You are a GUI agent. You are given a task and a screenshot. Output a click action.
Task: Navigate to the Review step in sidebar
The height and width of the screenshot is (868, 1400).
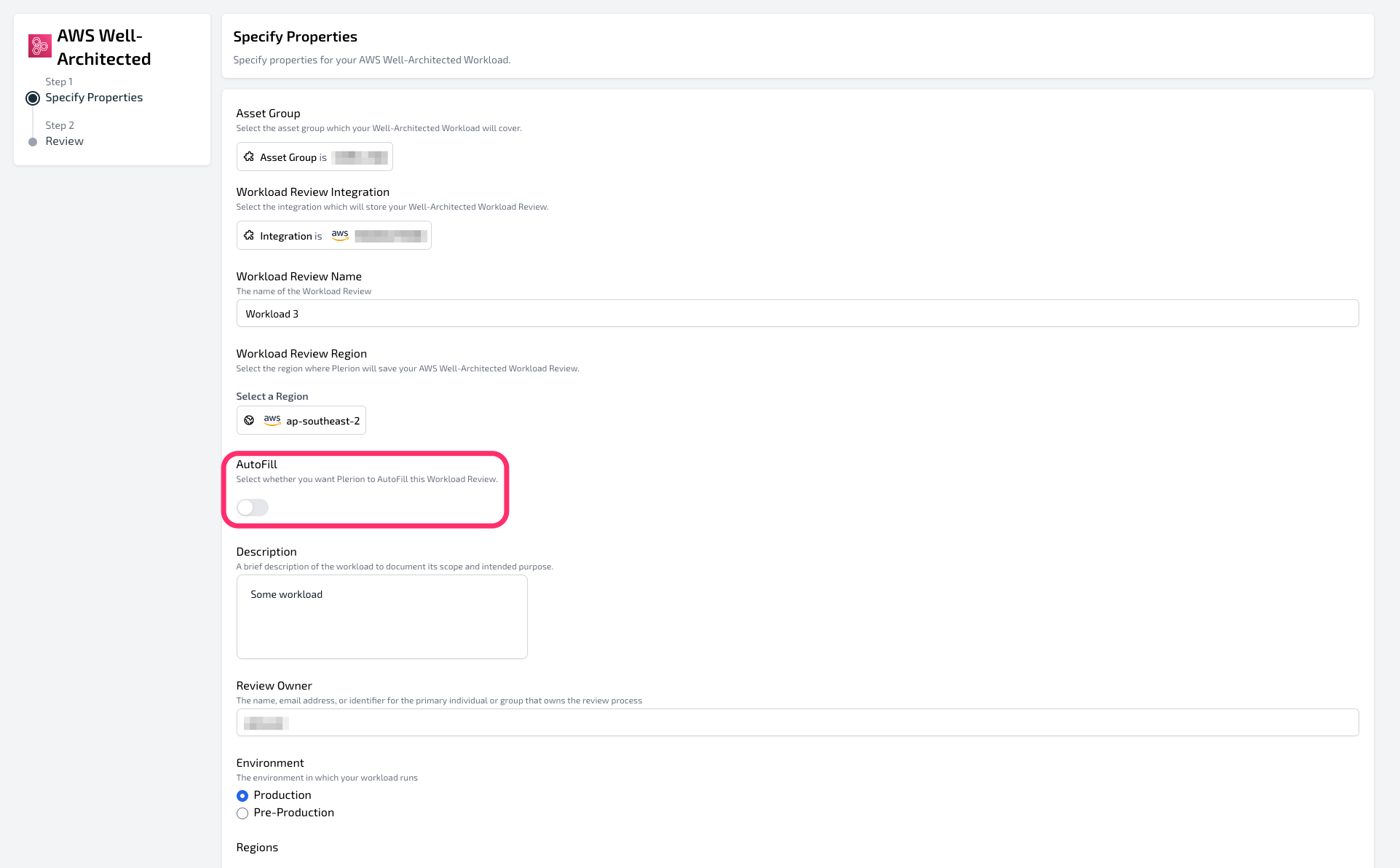pos(65,141)
